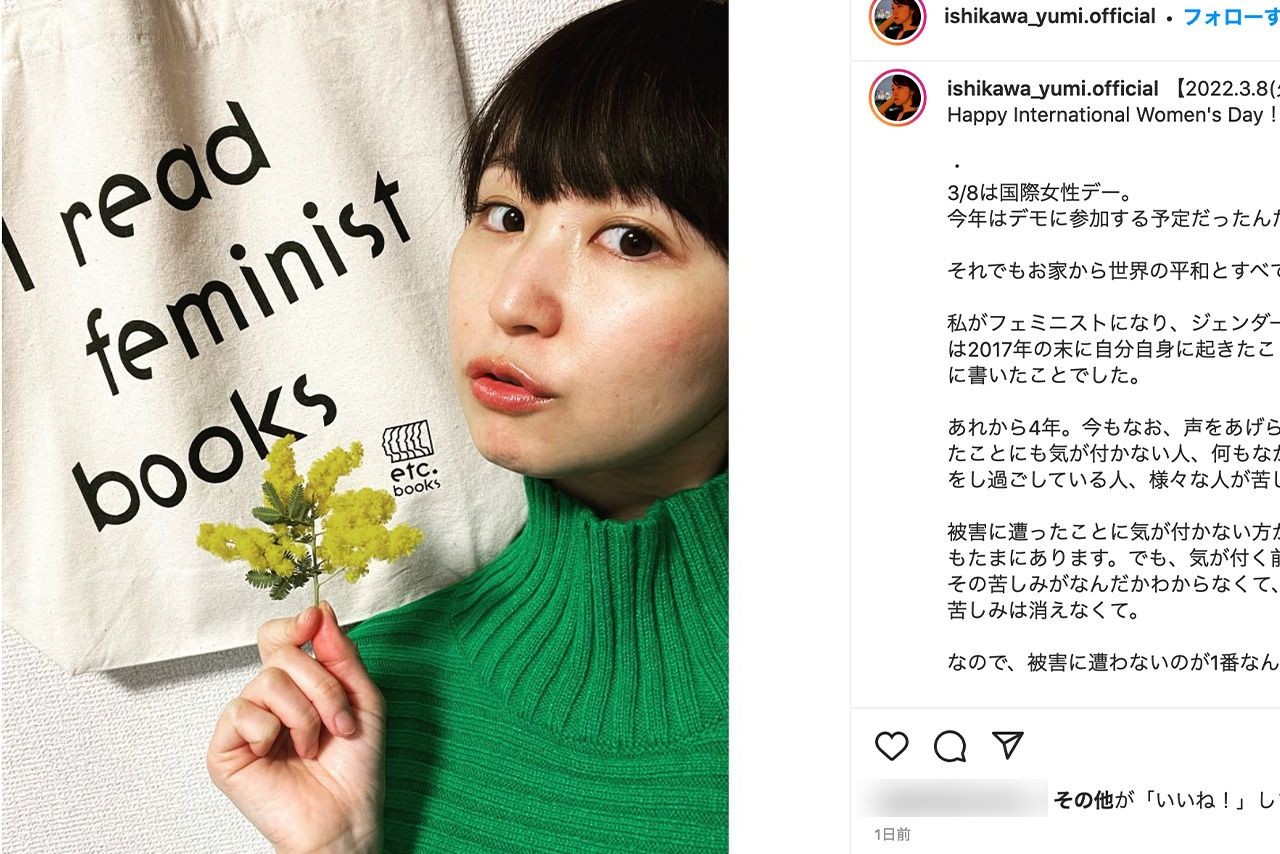Viewport: 1280px width, 854px height.
Task: Click the caption line starting あれから4年
Action: point(1113,427)
